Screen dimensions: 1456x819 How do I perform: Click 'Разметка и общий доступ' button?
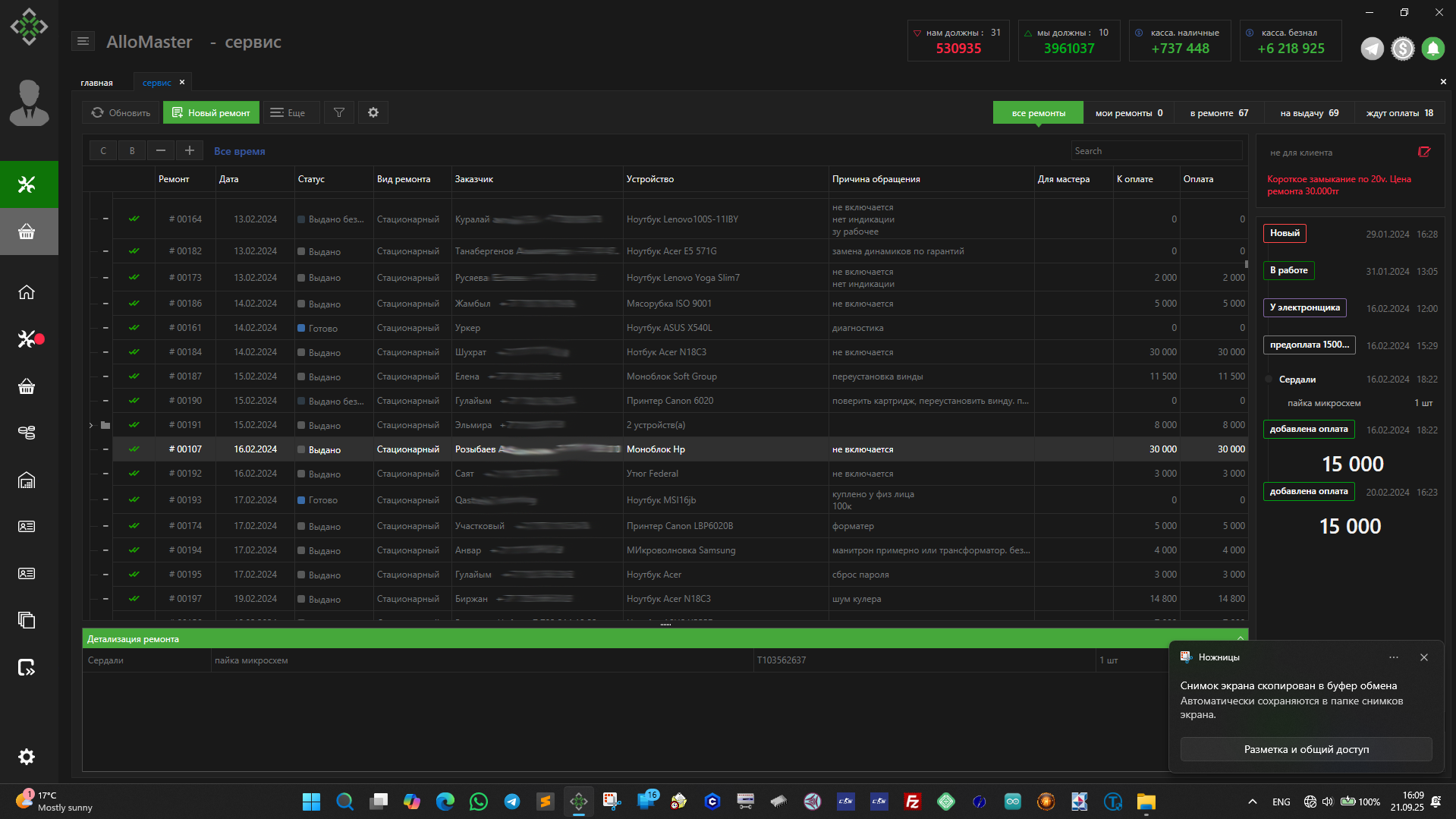point(1306,749)
